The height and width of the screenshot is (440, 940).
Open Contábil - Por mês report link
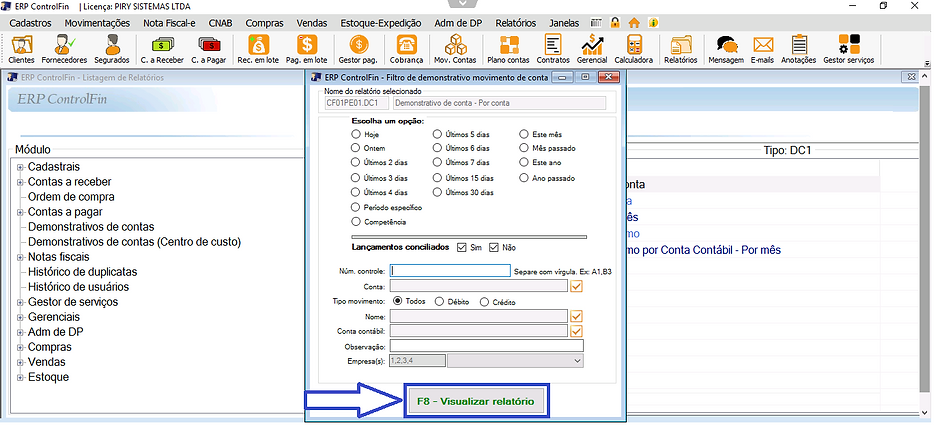point(702,250)
